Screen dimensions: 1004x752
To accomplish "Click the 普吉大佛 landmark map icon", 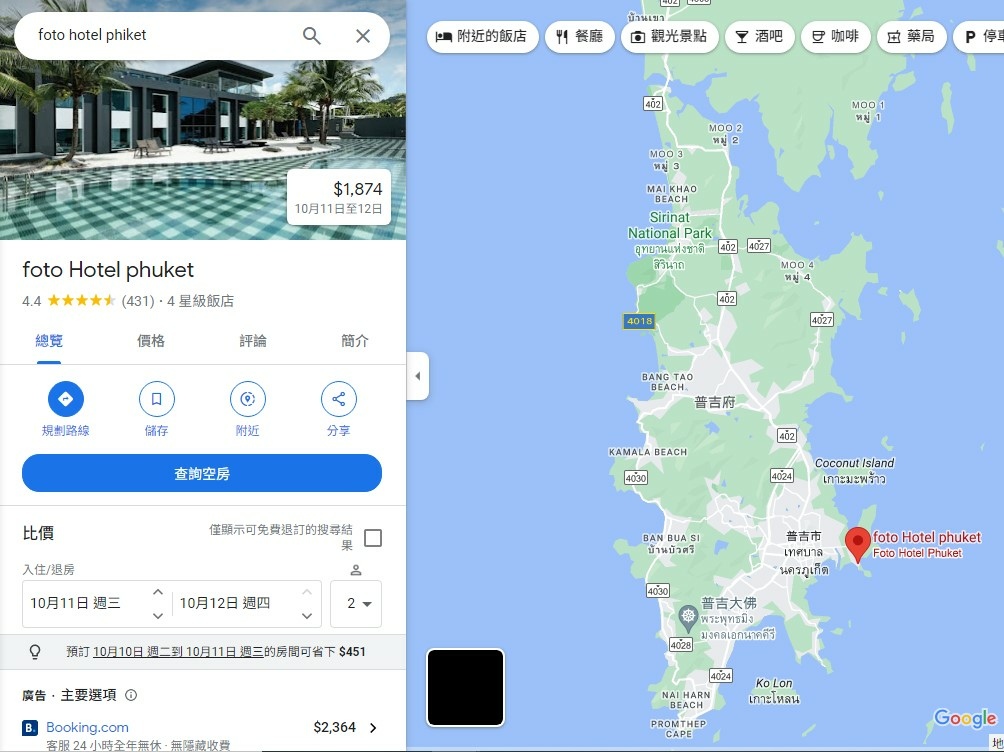I will (688, 617).
